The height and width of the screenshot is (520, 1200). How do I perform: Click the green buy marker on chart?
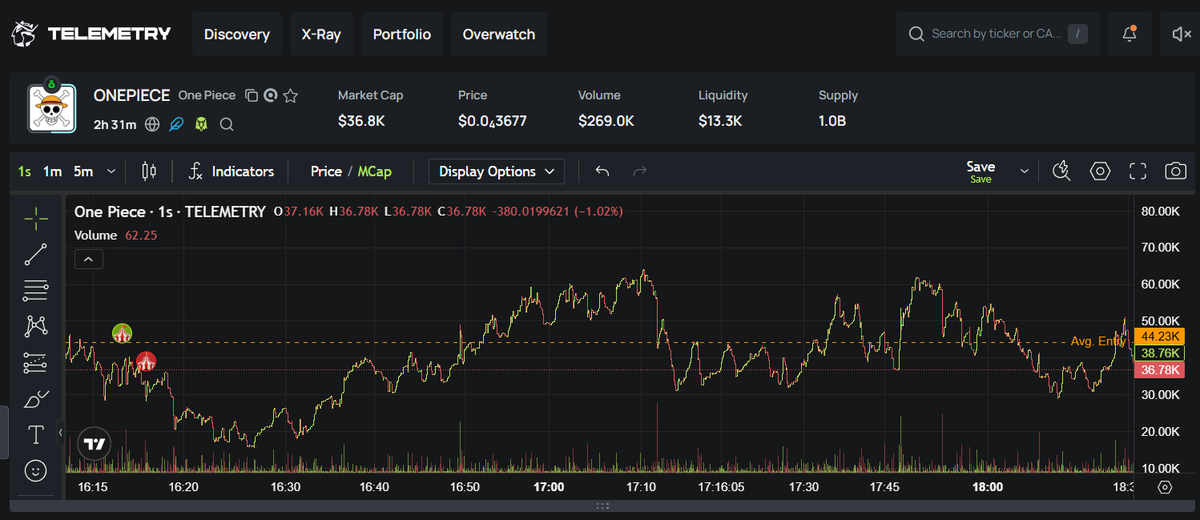122,334
